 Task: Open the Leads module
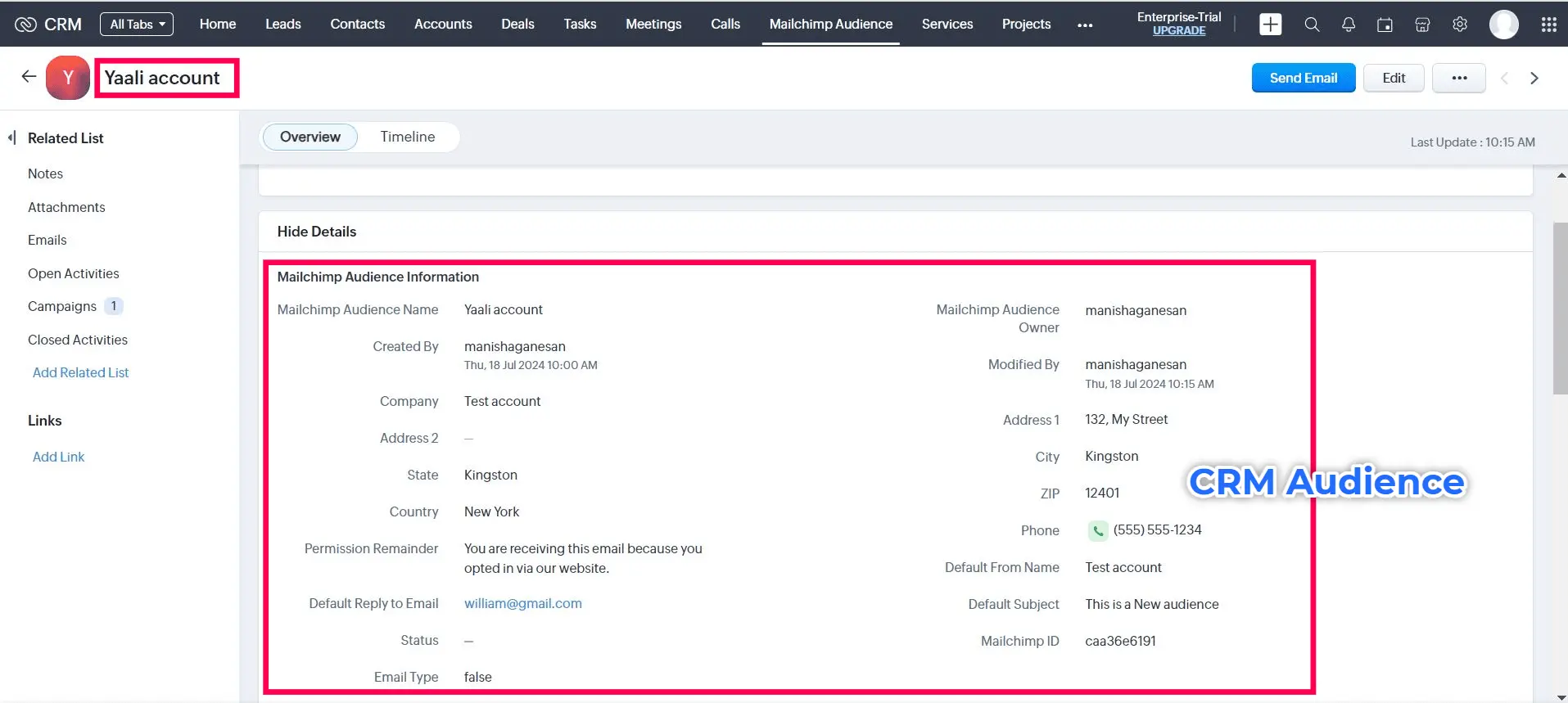point(283,25)
